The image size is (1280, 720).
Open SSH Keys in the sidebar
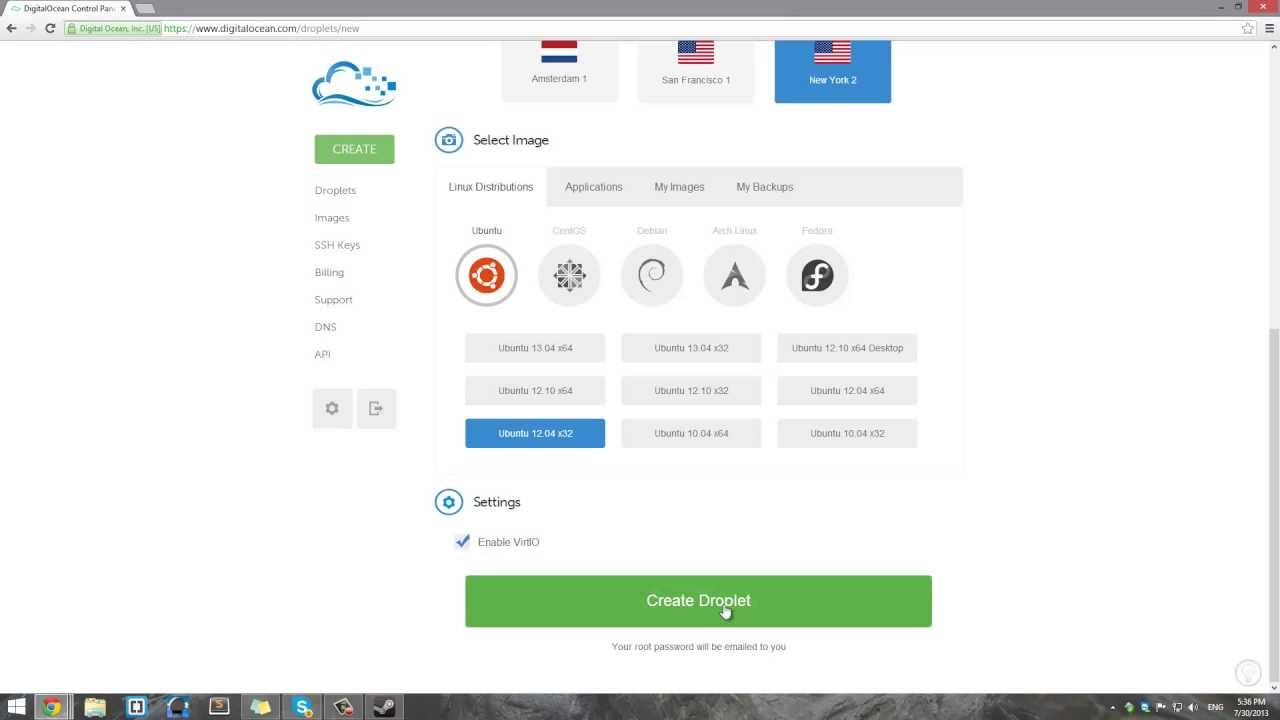337,245
